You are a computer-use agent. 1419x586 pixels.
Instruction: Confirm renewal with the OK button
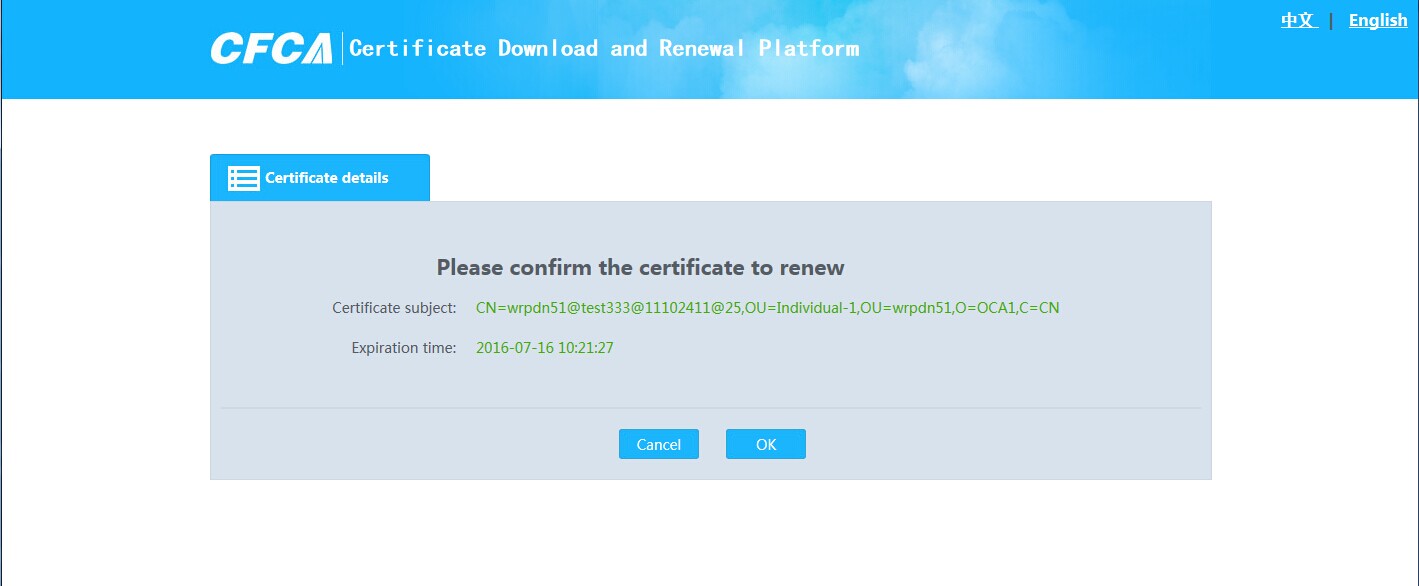766,444
